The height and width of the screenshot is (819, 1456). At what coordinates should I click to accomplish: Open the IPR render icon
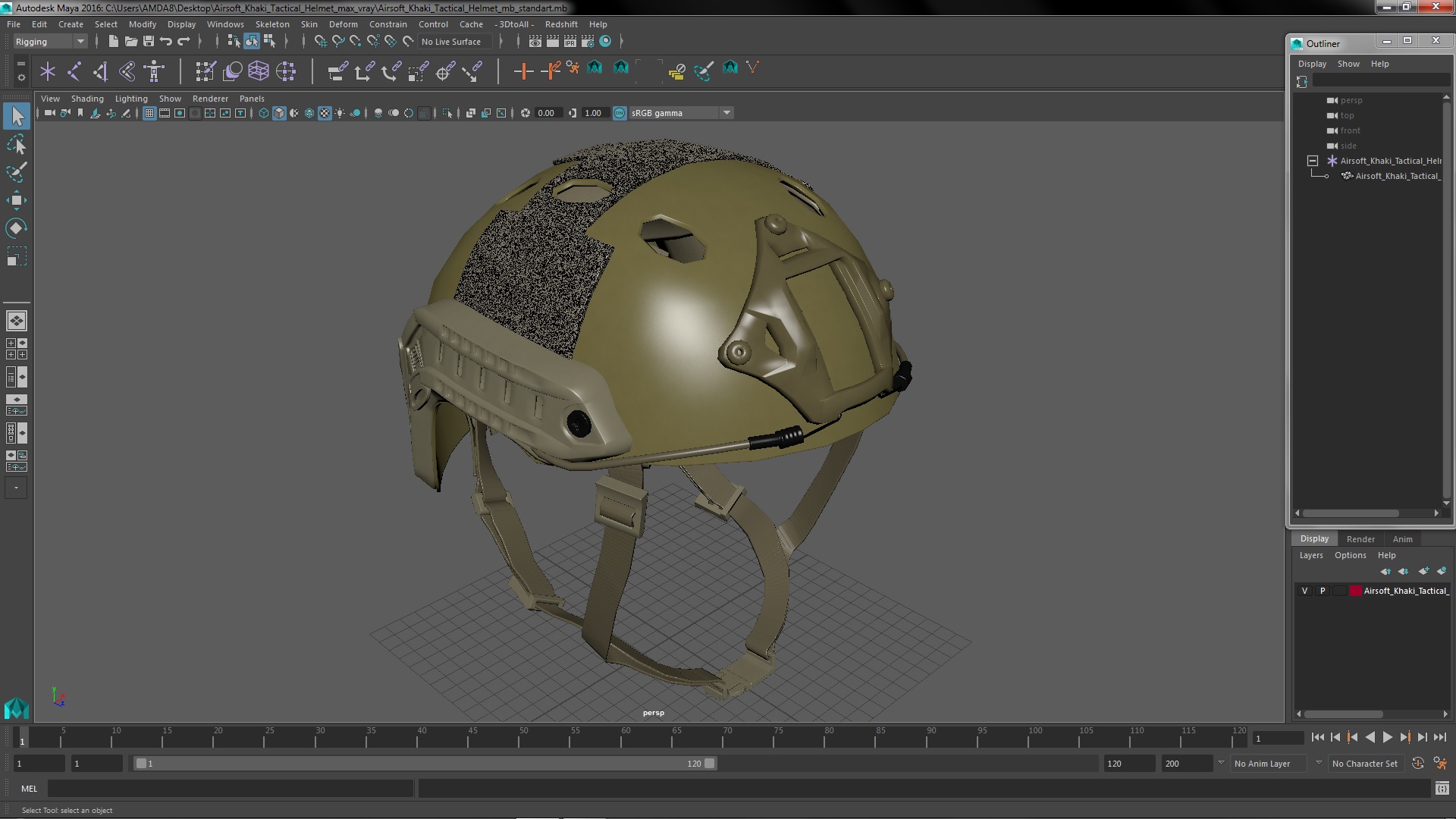[x=570, y=42]
